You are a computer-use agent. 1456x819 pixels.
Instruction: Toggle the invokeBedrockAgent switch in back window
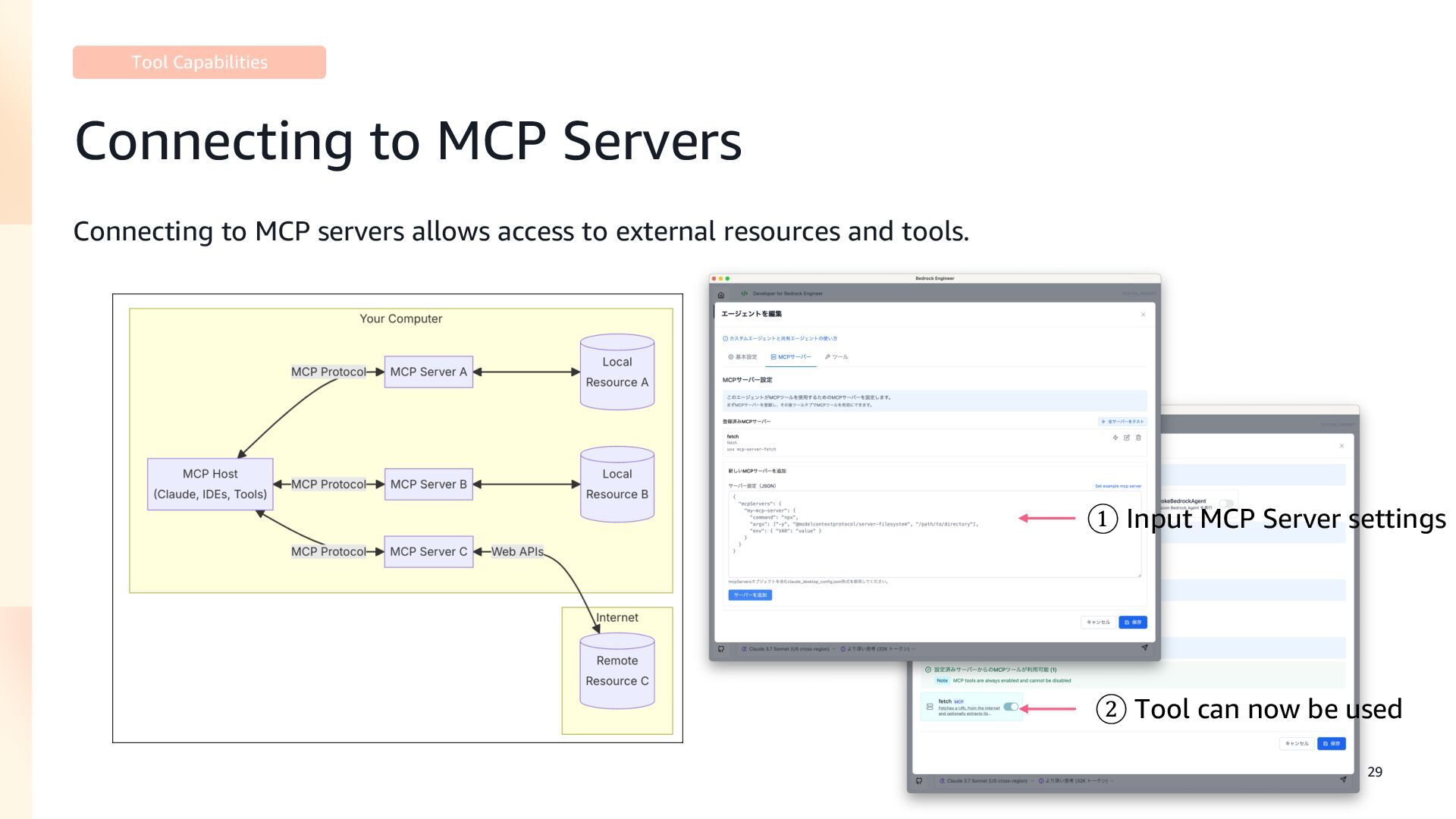tap(1225, 504)
